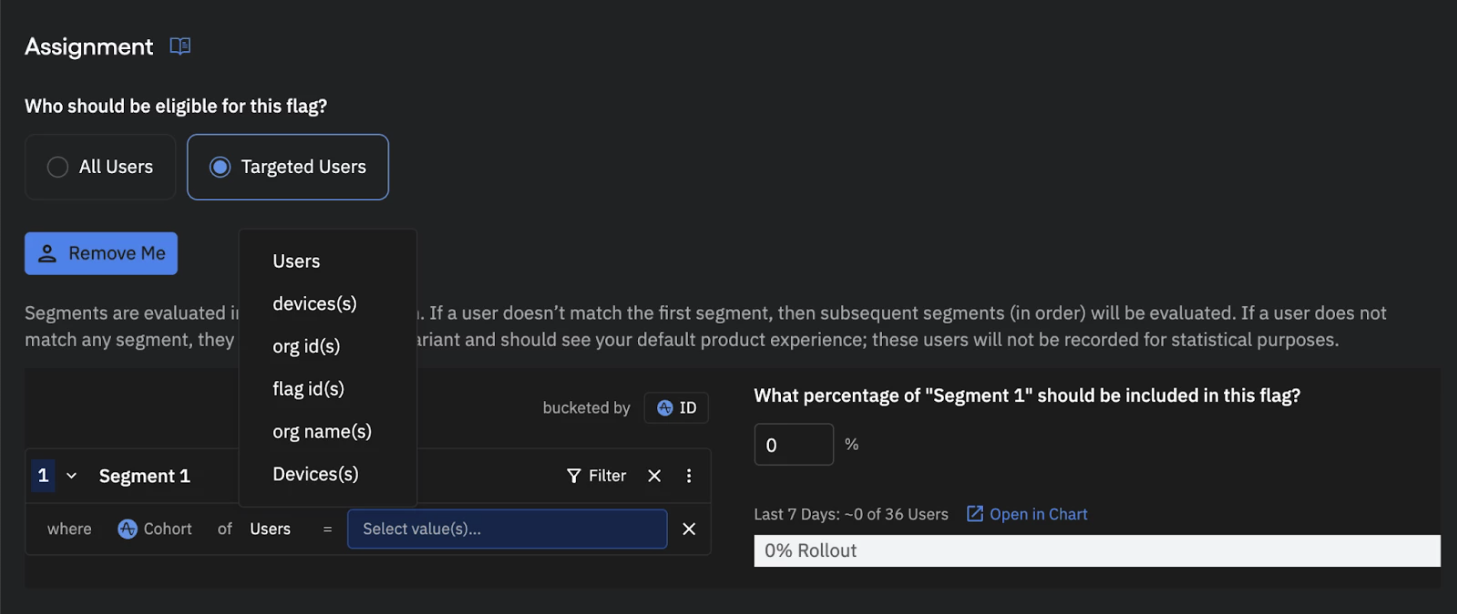This screenshot has width=1457, height=614.
Task: Click the person icon inside Remove Me
Action: [x=47, y=253]
